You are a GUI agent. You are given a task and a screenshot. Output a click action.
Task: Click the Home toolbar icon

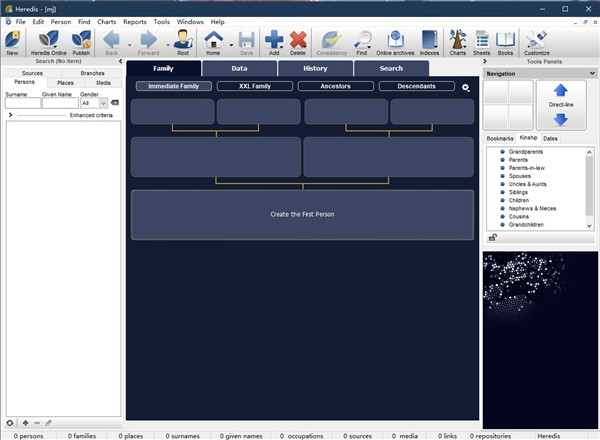coord(213,42)
